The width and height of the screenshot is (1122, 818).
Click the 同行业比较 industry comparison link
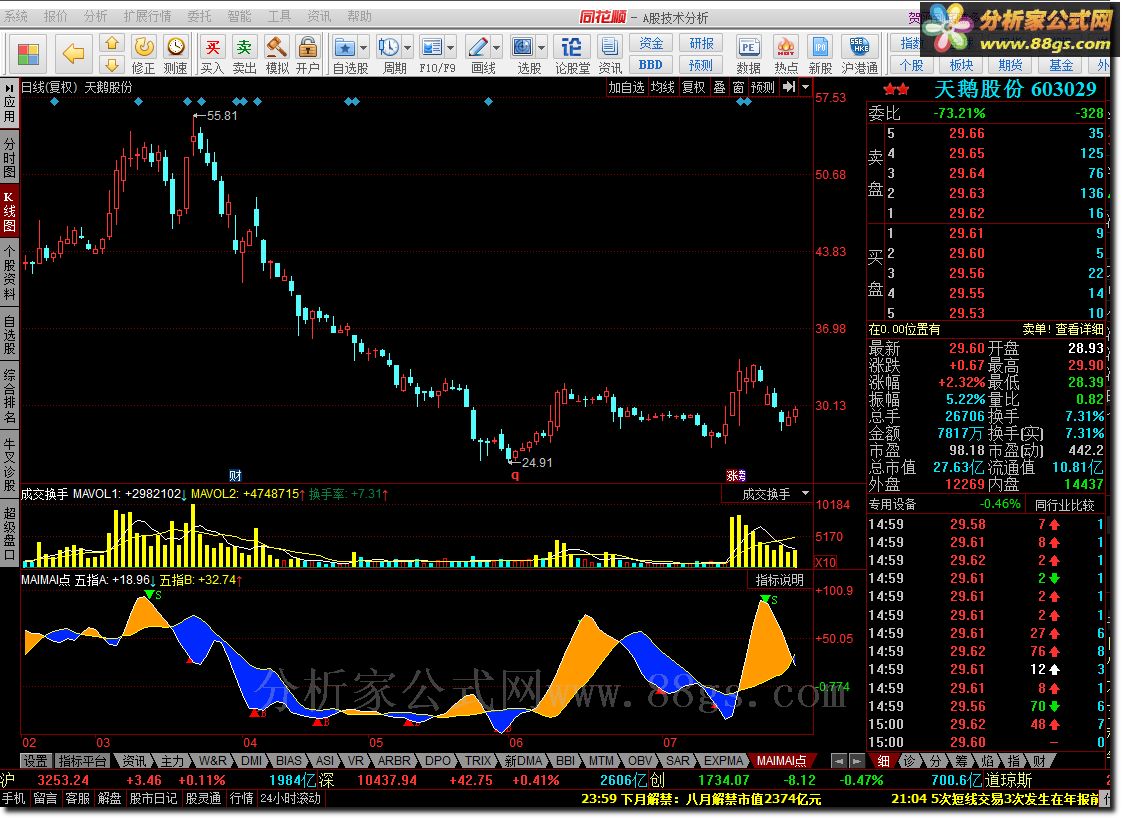coord(1065,505)
